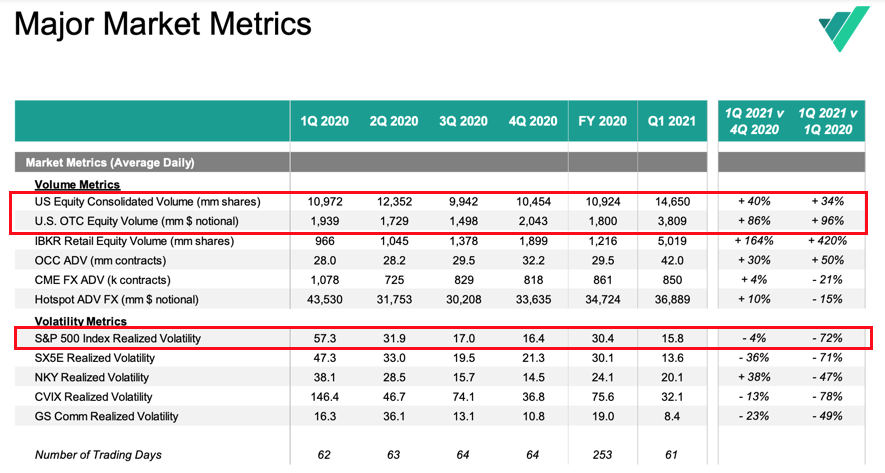Click the 10,972 US Equity value
The height and width of the screenshot is (473, 885).
point(325,202)
